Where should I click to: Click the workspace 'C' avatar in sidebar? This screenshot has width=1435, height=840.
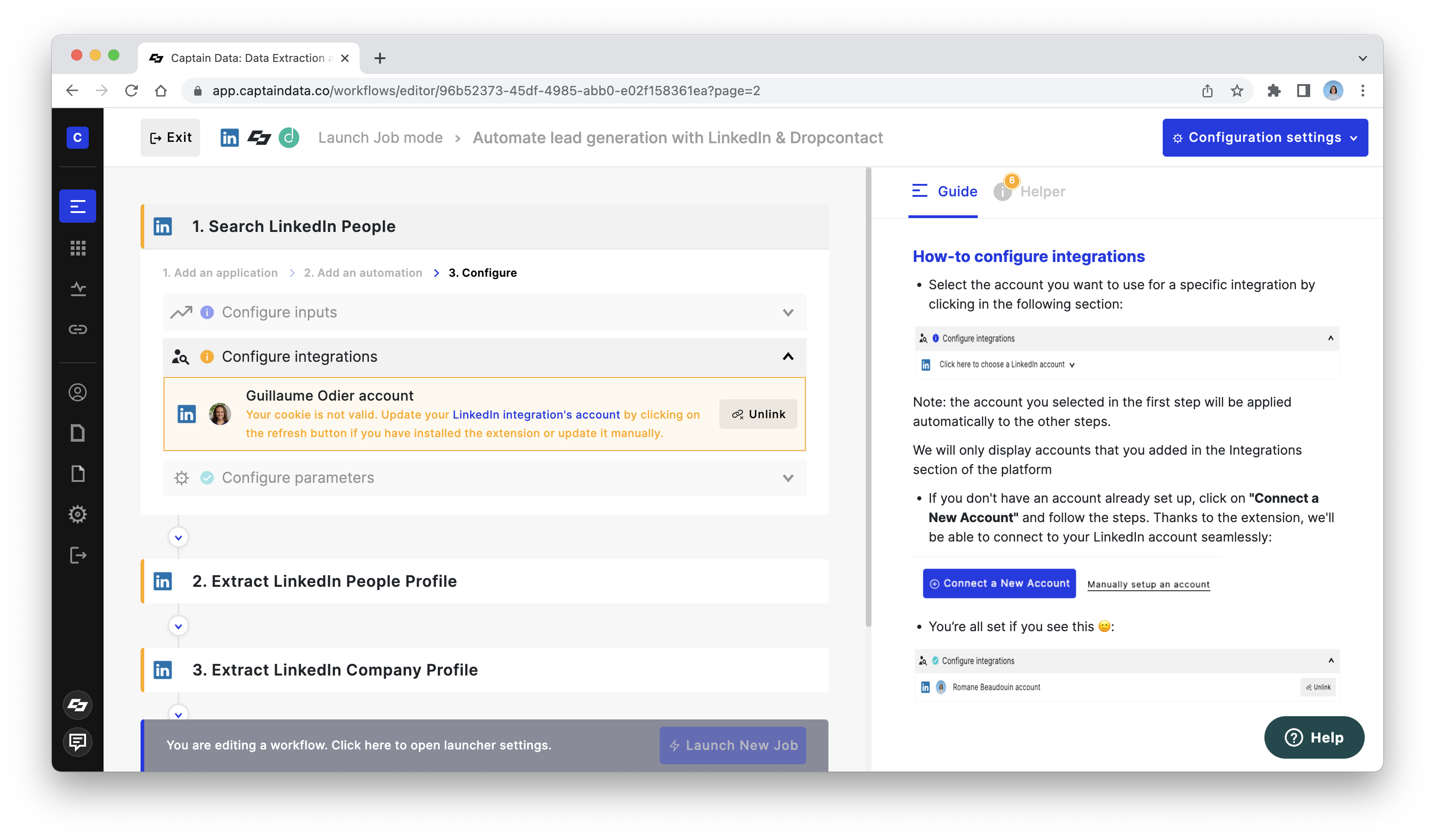(x=78, y=137)
